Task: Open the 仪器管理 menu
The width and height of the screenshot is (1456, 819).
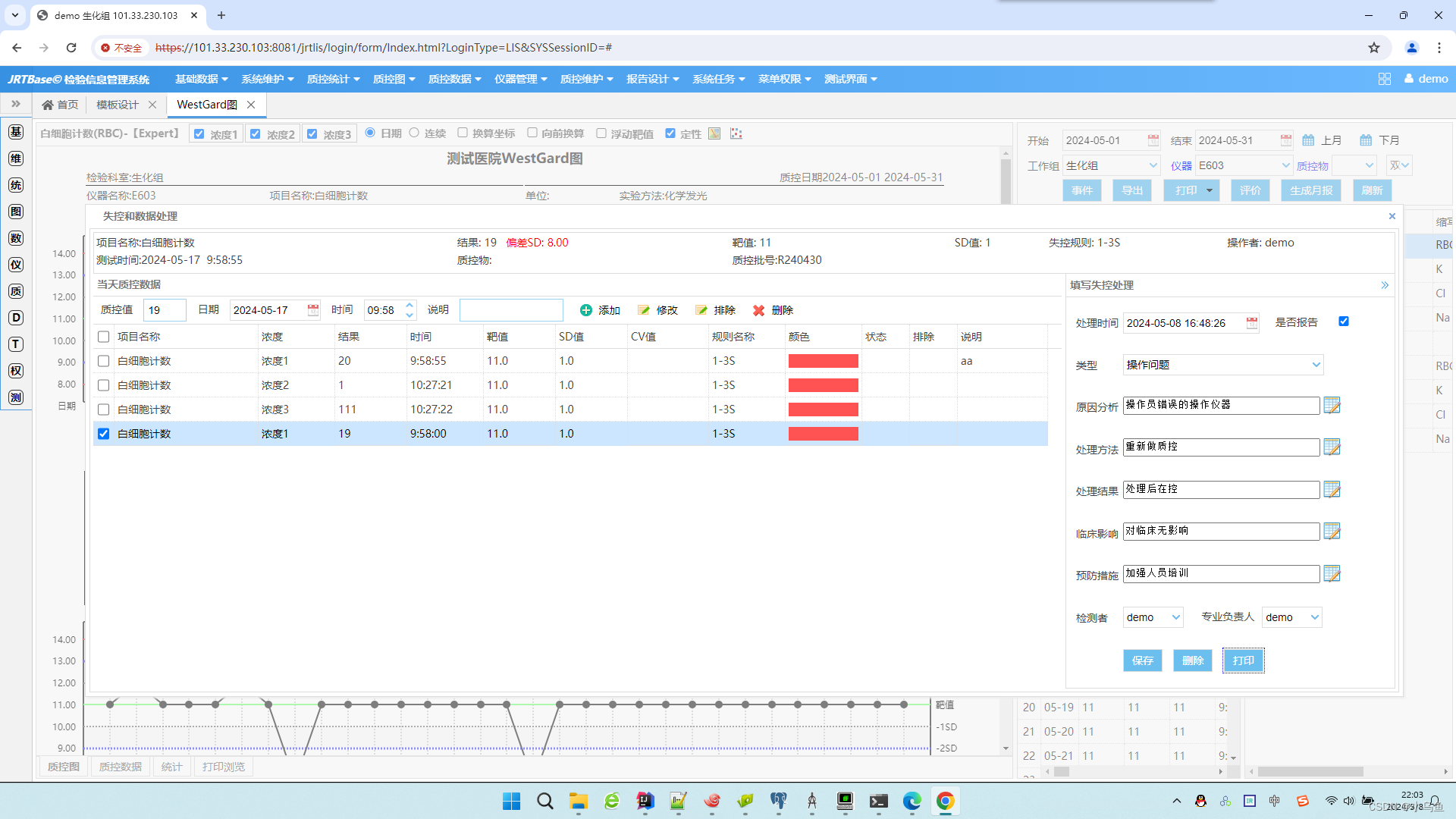Action: point(520,79)
